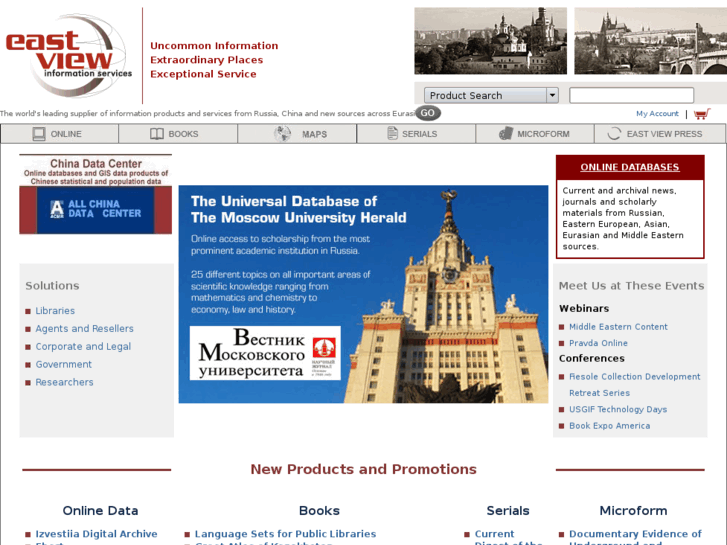727x545 pixels.
Task: Open Resole Collection Development Retreat Series link
Action: 635,385
